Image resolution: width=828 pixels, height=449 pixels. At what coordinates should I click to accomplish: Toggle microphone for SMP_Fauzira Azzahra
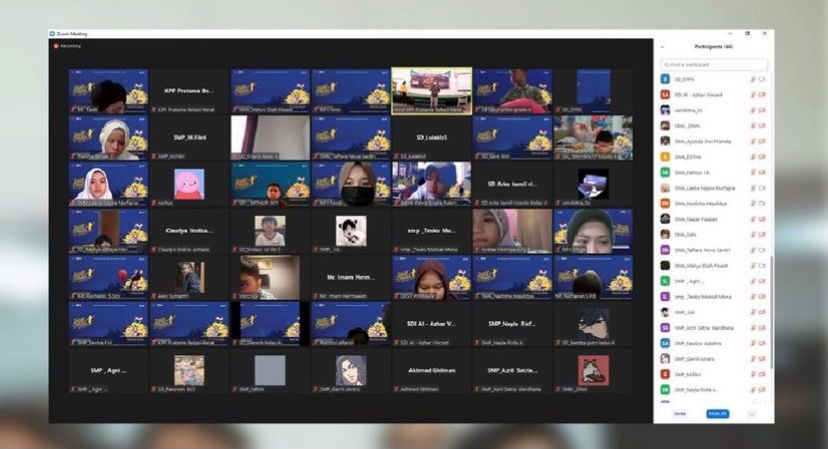[753, 343]
